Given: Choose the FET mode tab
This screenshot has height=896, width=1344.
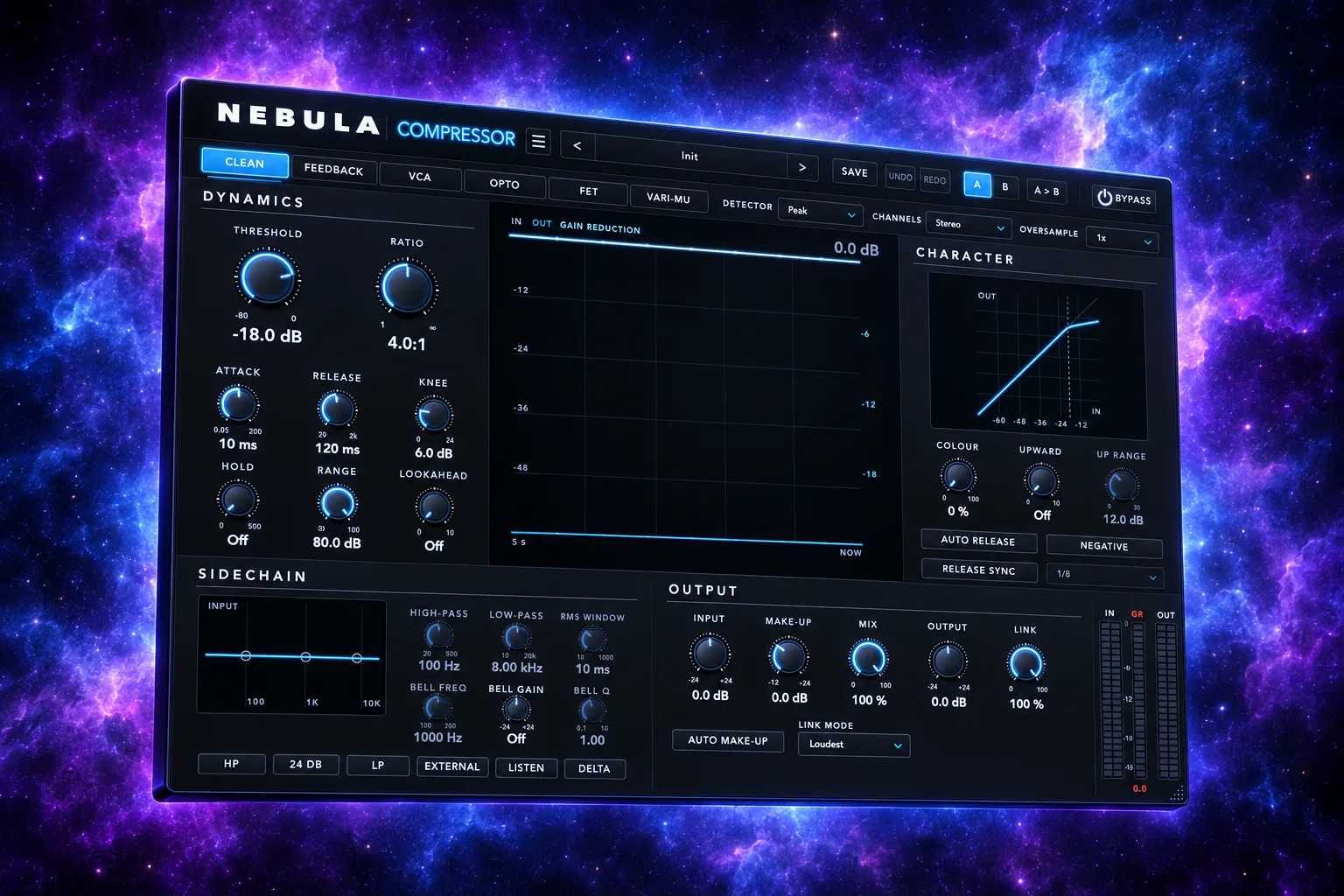Looking at the screenshot, I should (x=589, y=191).
